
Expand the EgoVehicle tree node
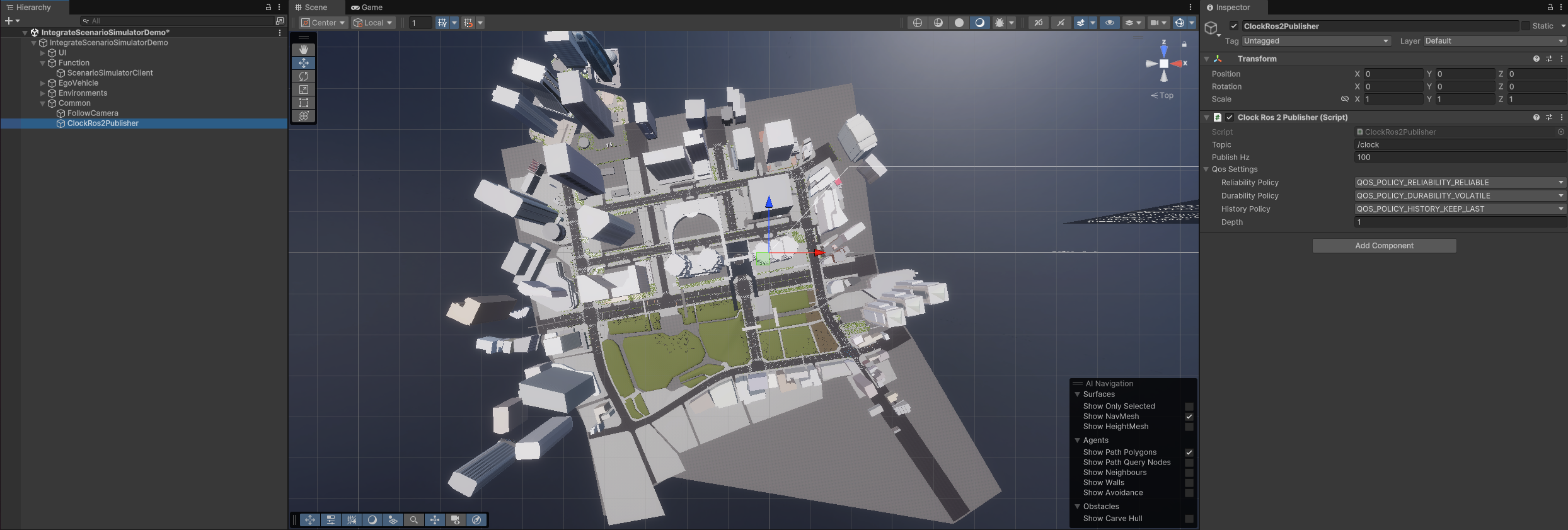(43, 83)
